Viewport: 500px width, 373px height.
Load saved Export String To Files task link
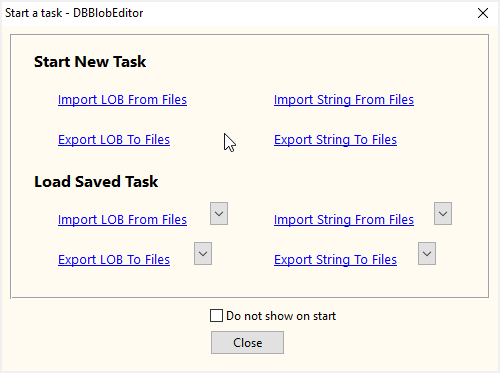tap(335, 260)
